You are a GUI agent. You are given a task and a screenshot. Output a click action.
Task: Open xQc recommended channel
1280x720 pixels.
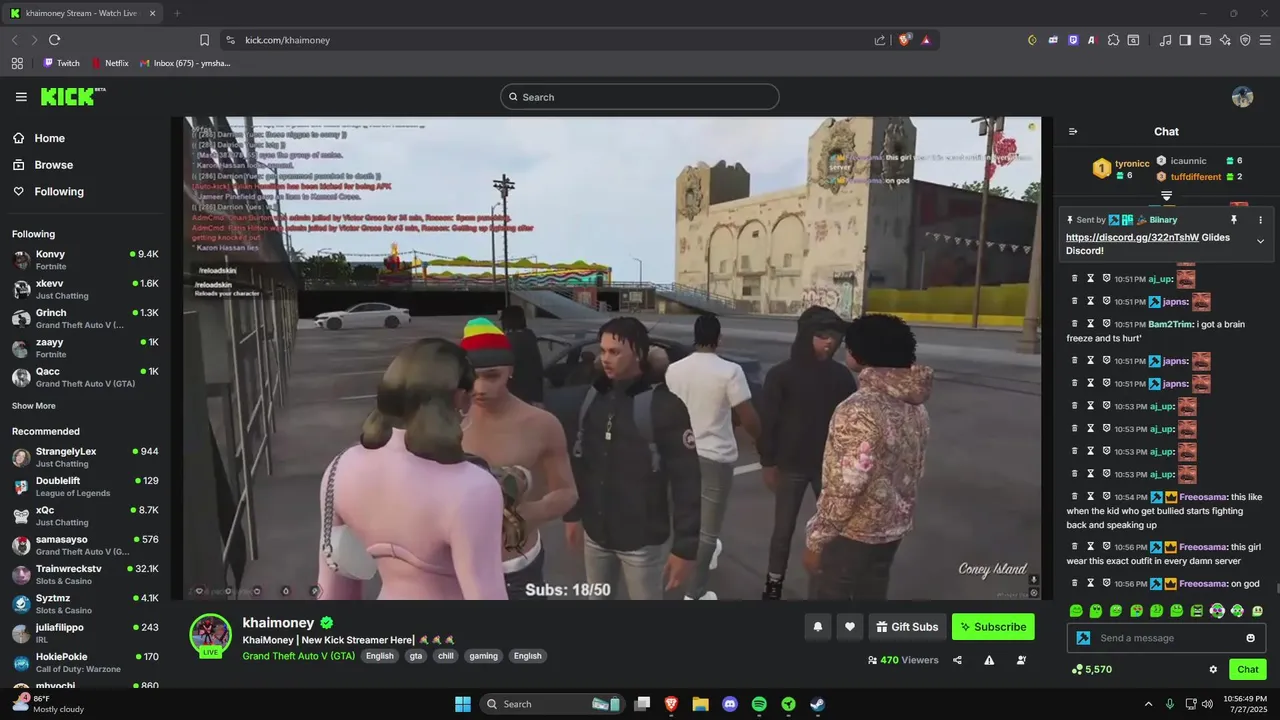(85, 516)
